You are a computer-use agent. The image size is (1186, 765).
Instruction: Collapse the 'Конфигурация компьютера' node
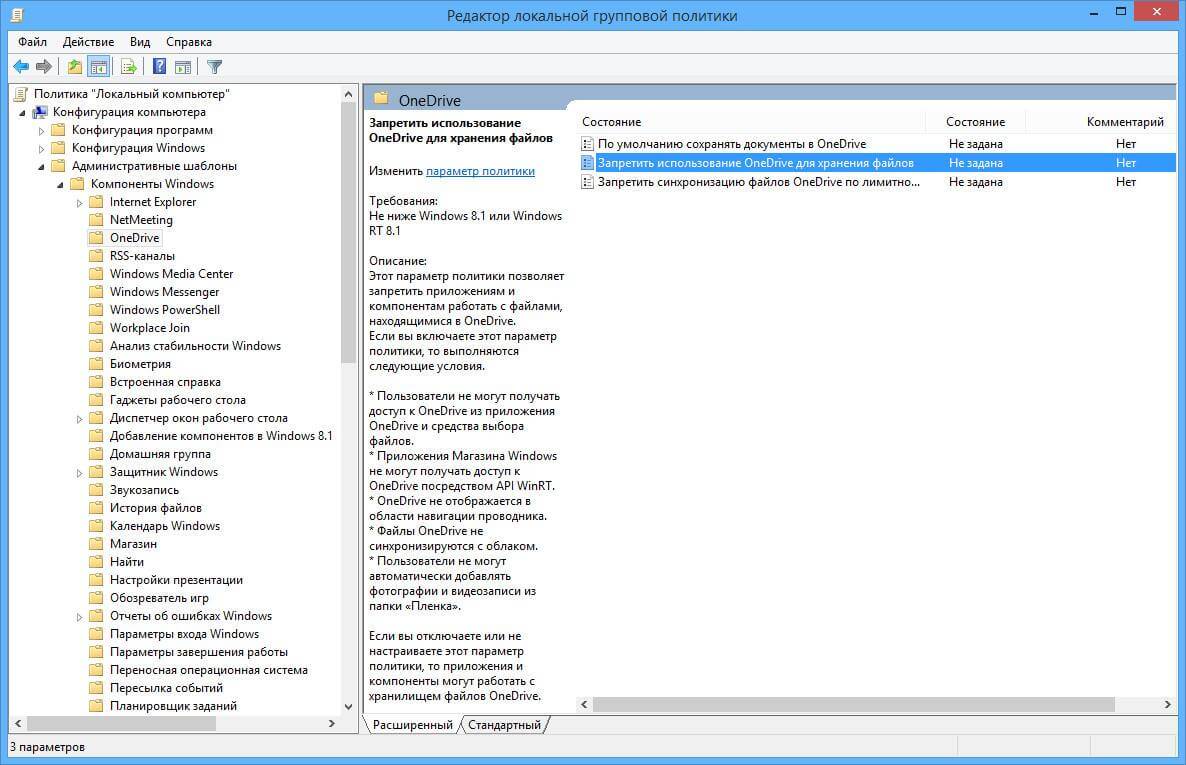[x=22, y=113]
